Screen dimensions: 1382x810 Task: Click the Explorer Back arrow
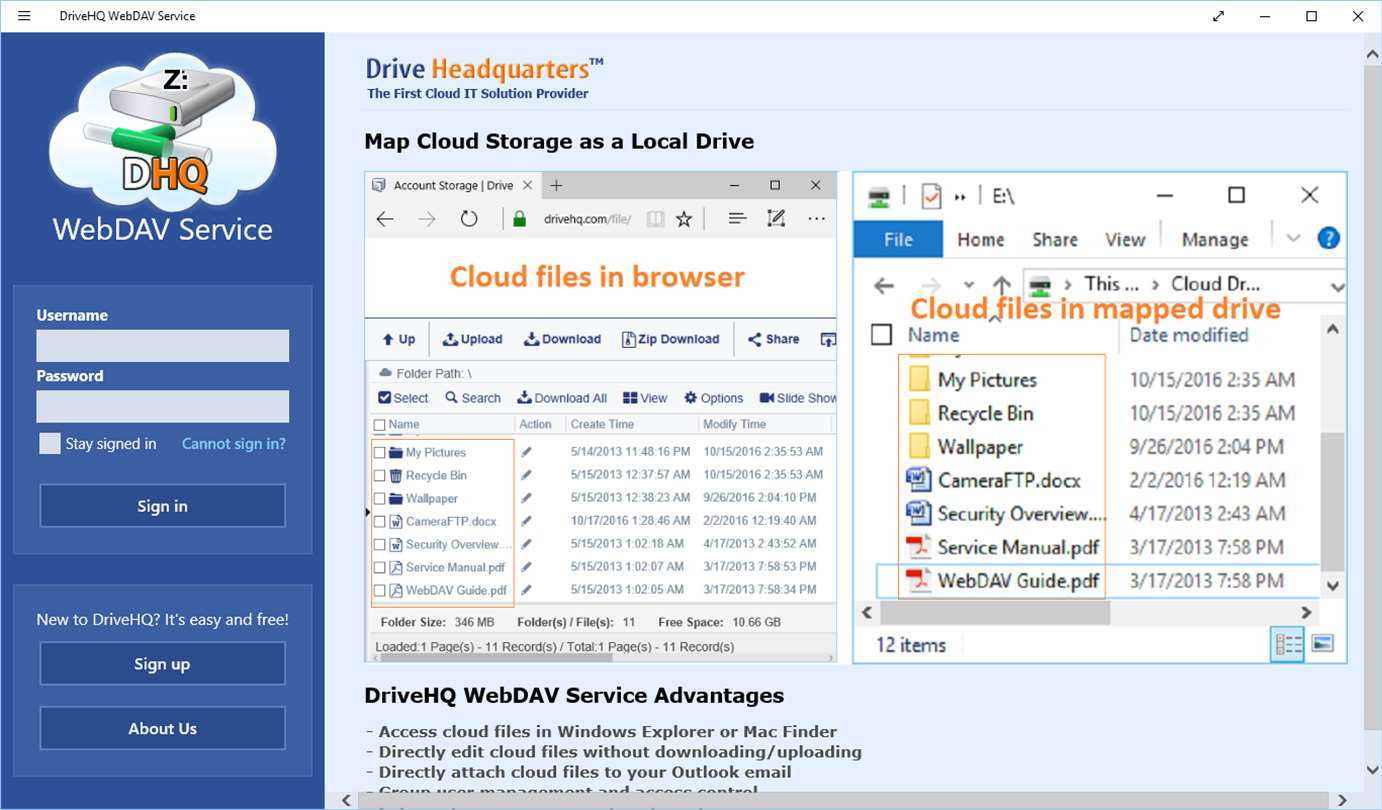point(884,286)
